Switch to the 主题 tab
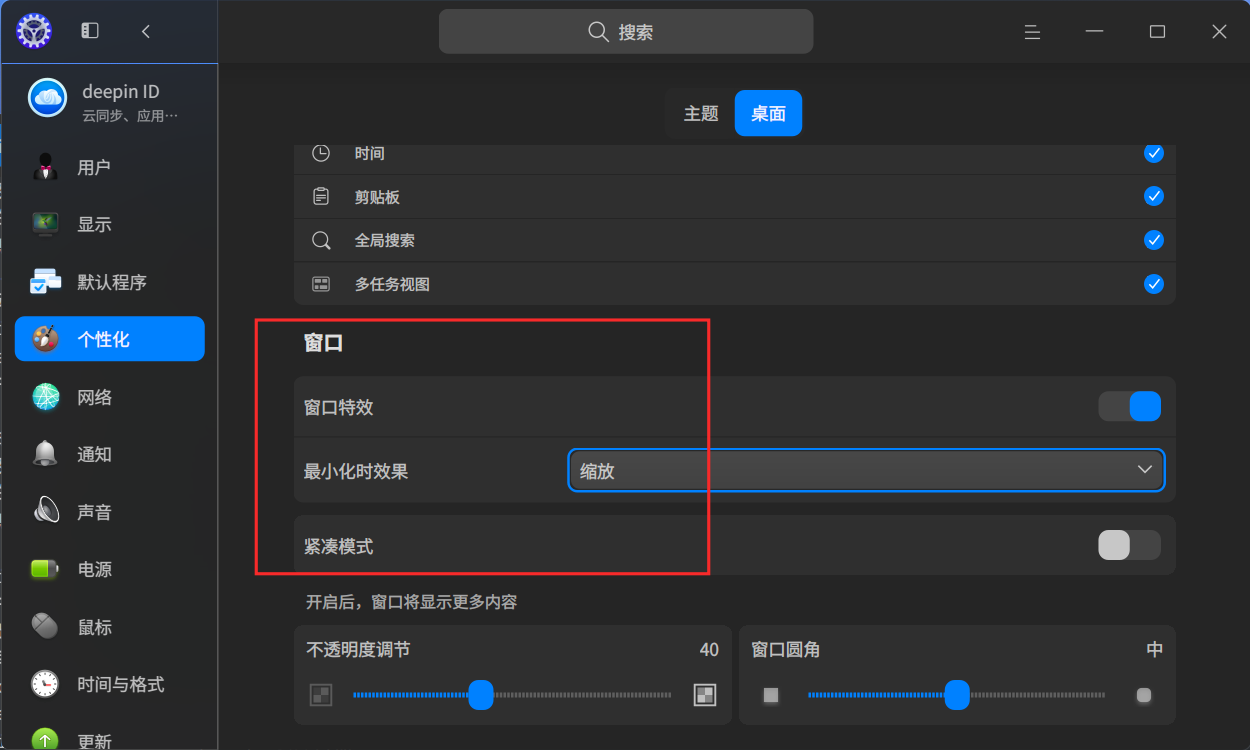This screenshot has width=1250, height=750. [701, 114]
